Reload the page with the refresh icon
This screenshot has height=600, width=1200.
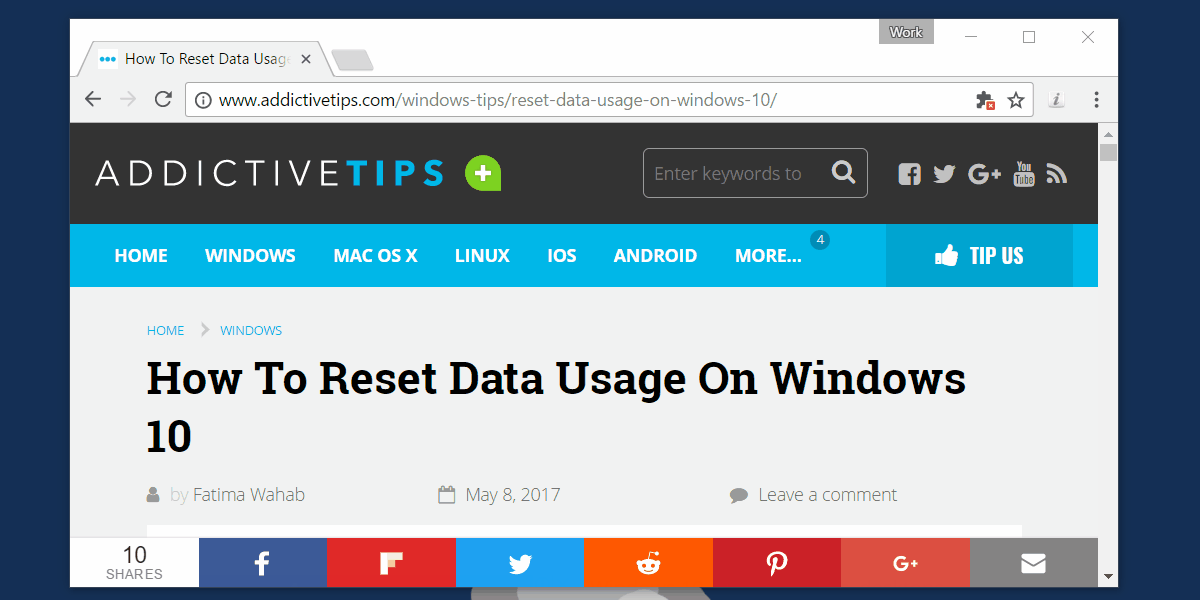(x=163, y=99)
